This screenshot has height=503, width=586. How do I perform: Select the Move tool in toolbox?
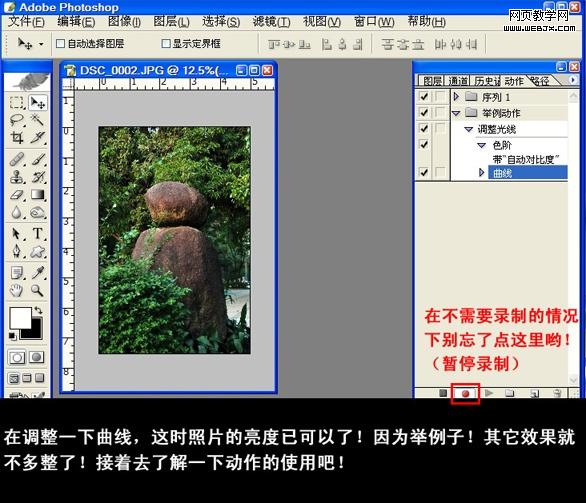click(38, 103)
